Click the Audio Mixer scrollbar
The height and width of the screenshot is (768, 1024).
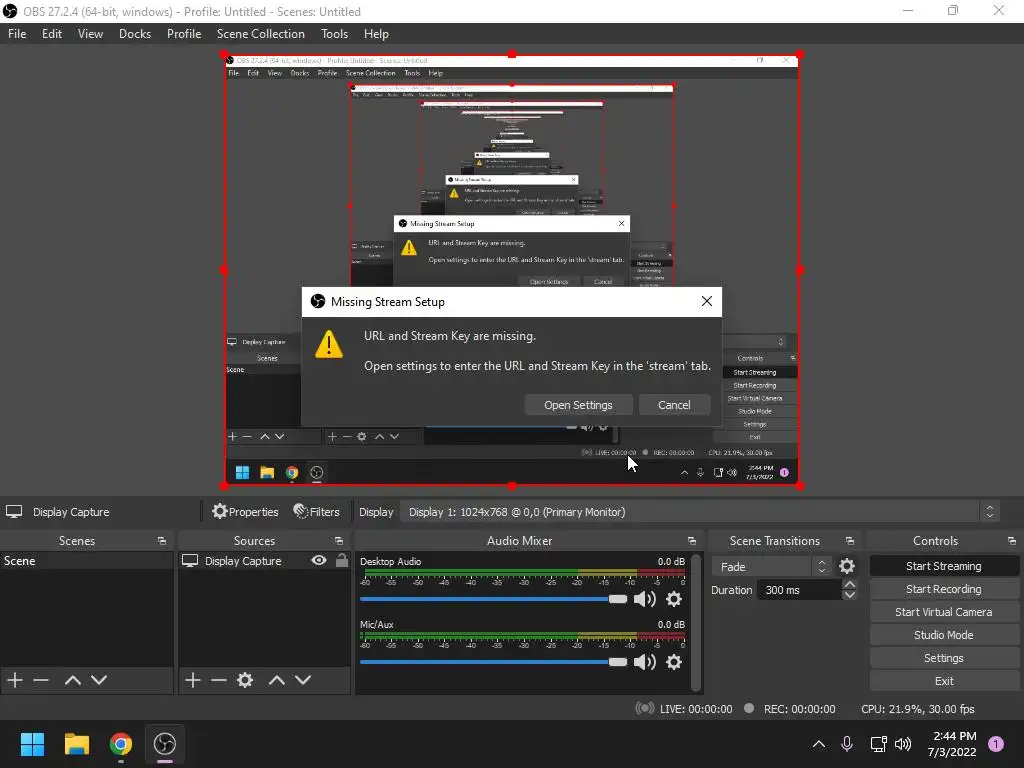[x=696, y=622]
